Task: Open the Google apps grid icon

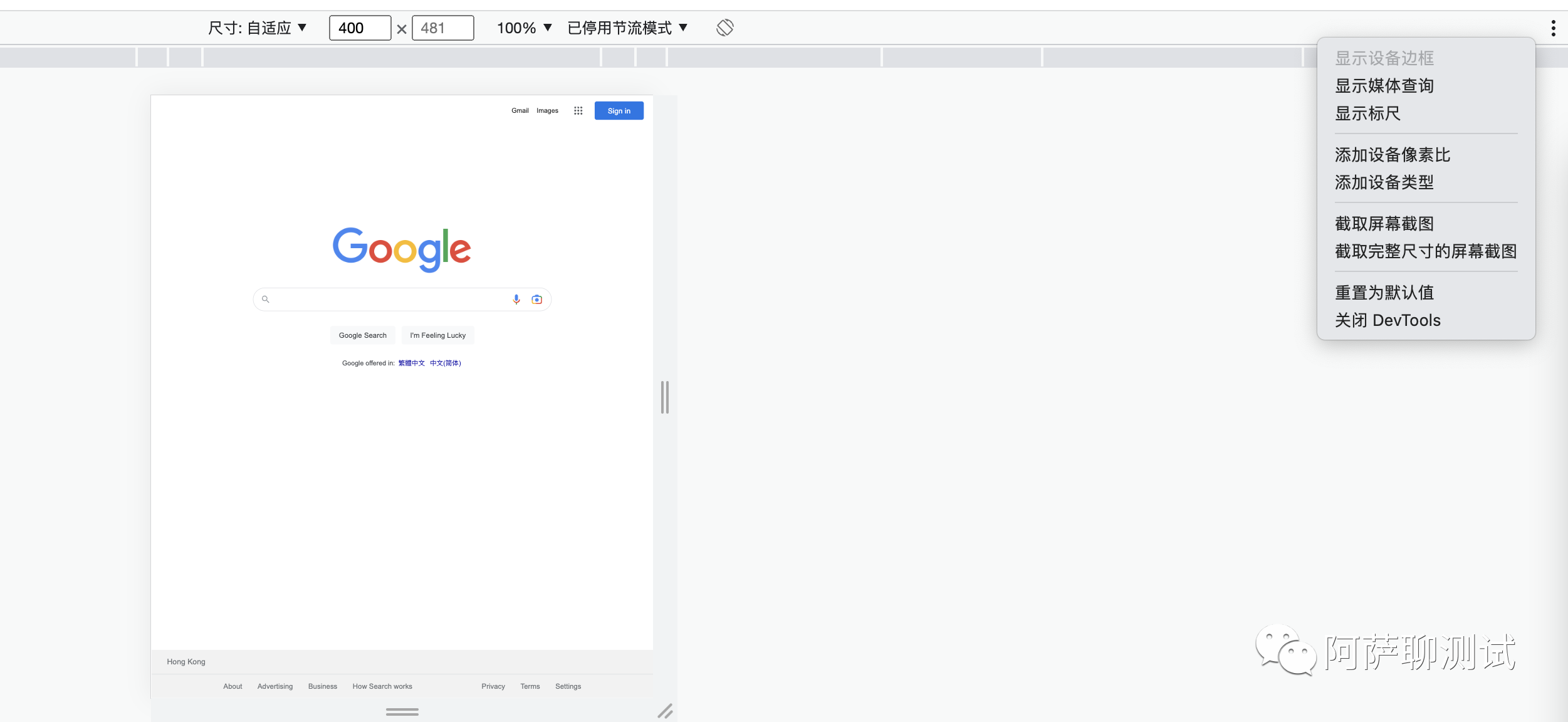Action: click(578, 111)
